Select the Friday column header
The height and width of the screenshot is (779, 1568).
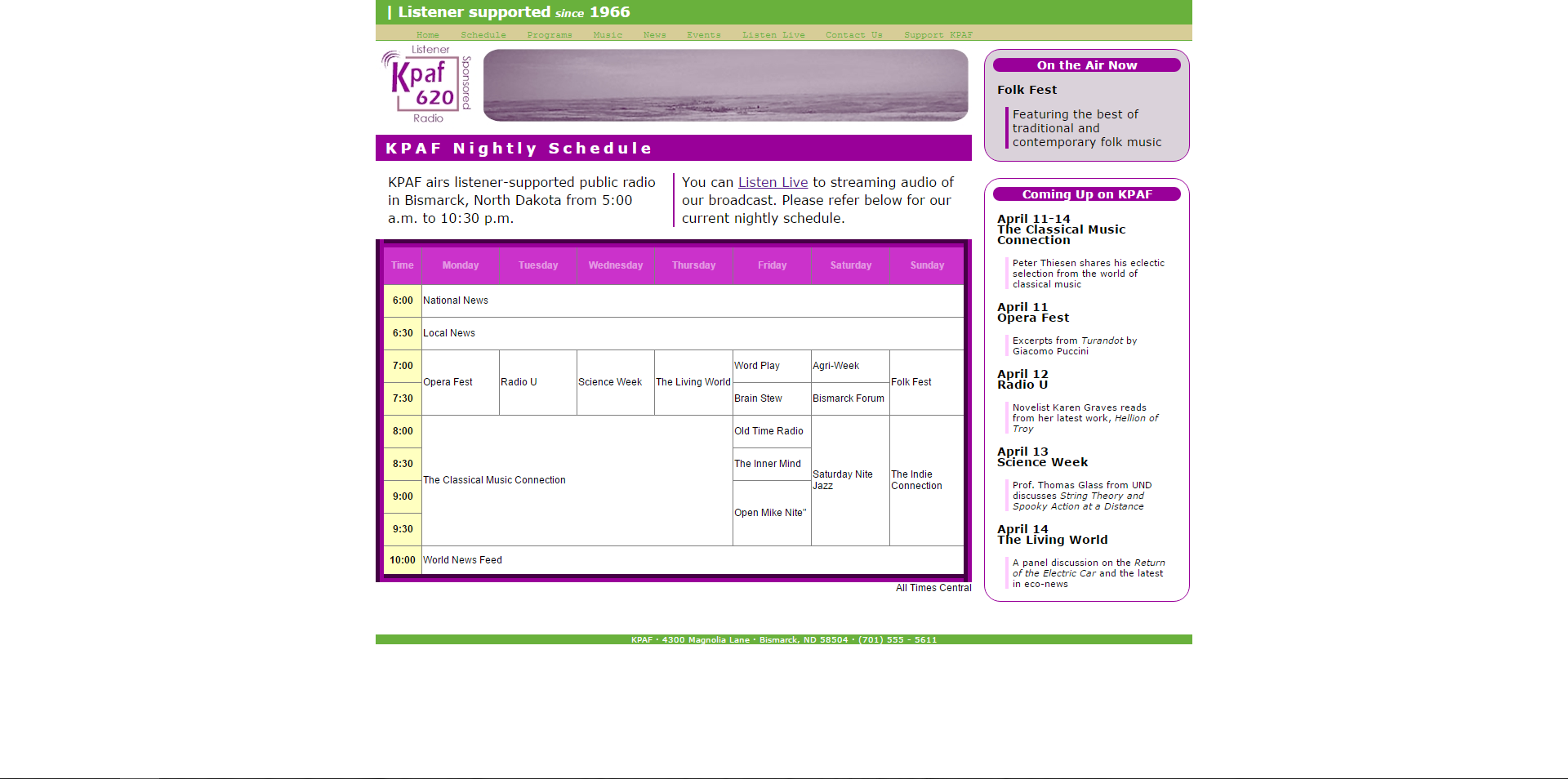[x=773, y=265]
